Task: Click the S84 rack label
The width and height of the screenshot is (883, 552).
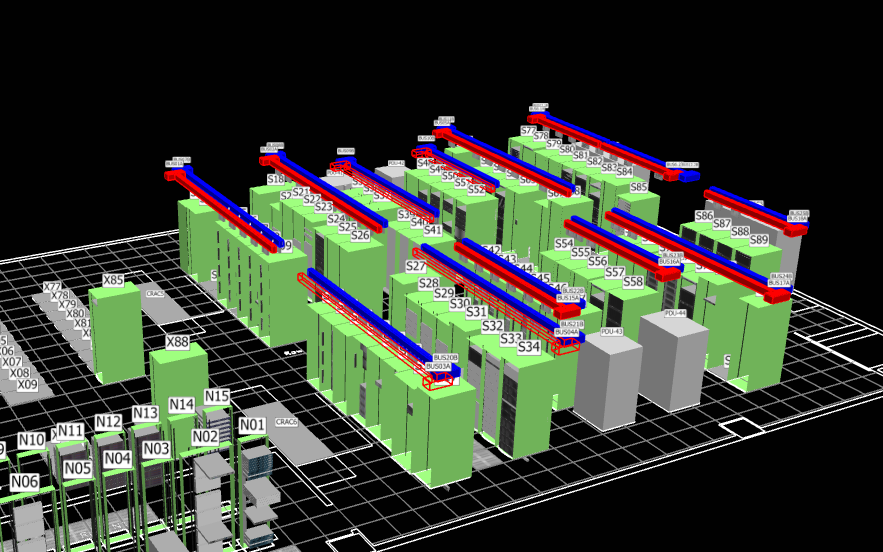Action: point(625,172)
